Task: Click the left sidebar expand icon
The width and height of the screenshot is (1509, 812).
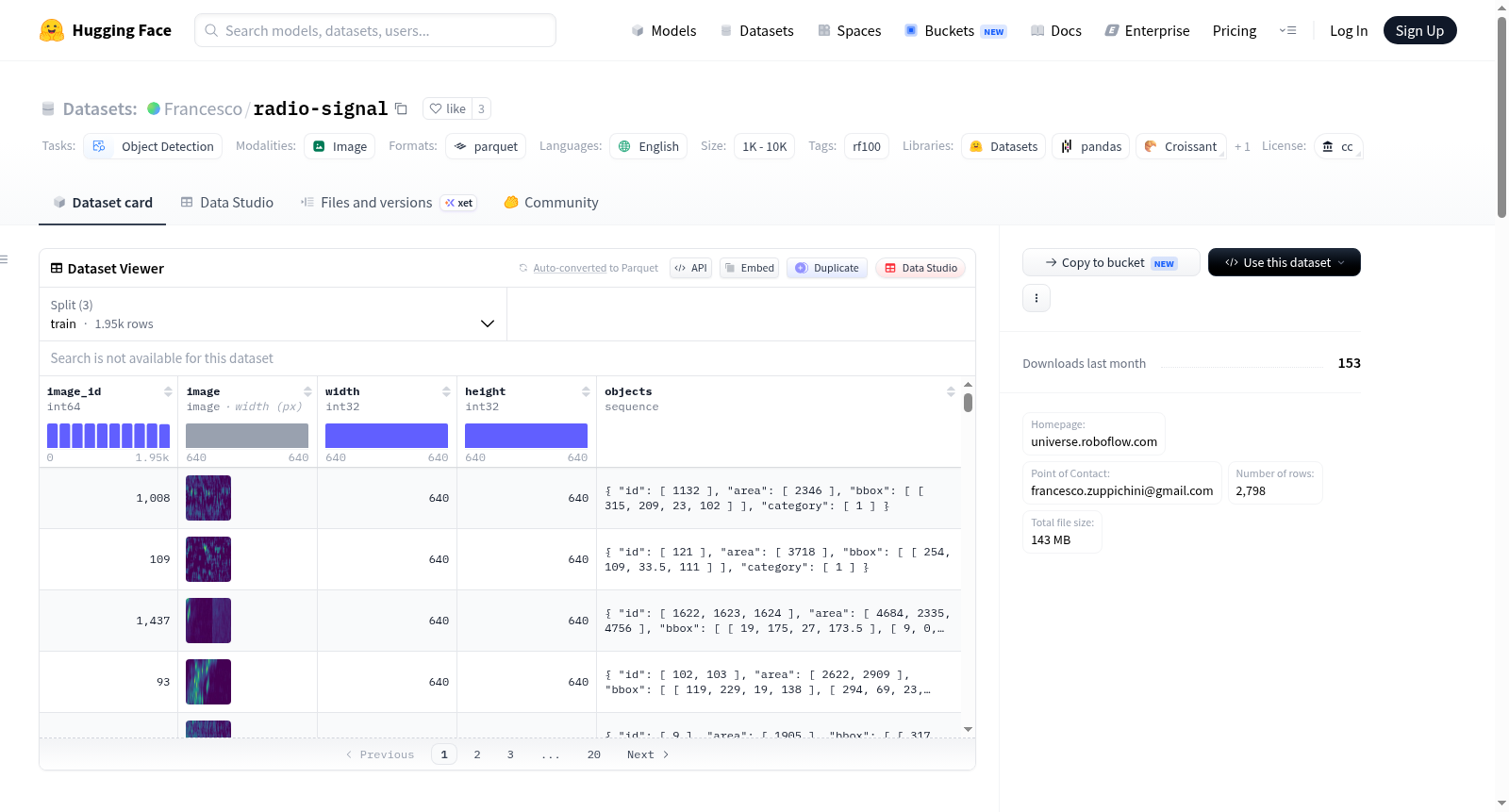Action: pyautogui.click(x=4, y=259)
